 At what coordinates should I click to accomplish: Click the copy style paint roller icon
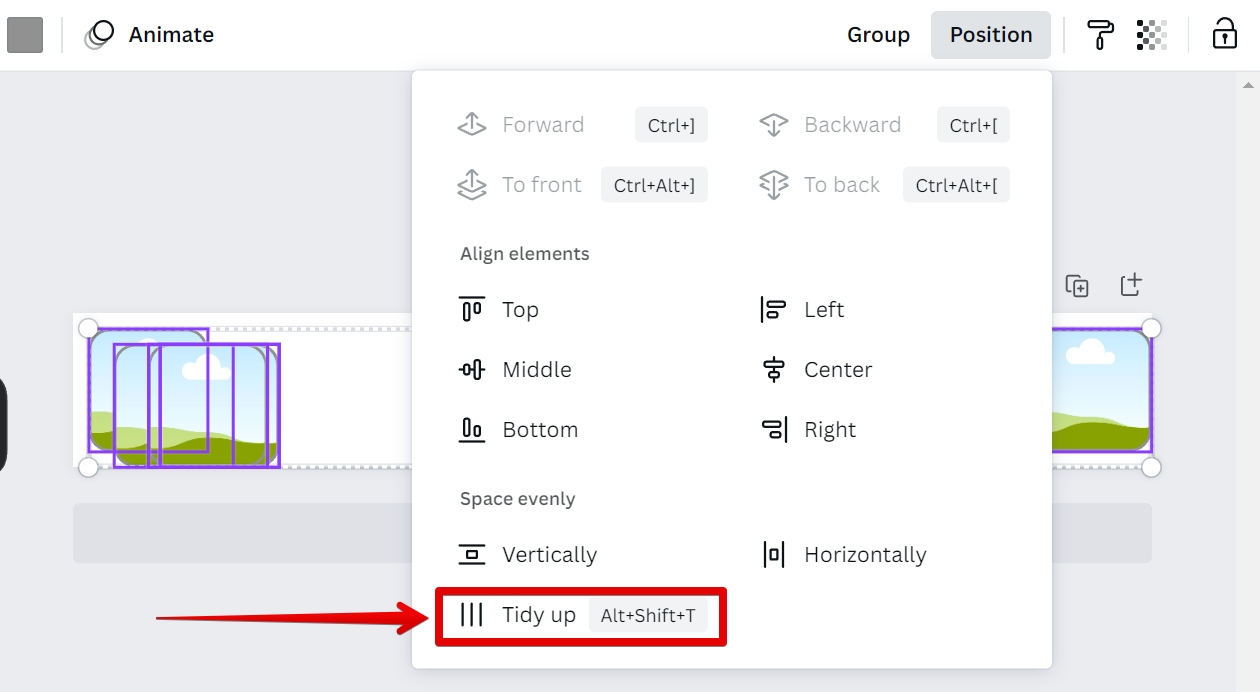tap(1100, 35)
